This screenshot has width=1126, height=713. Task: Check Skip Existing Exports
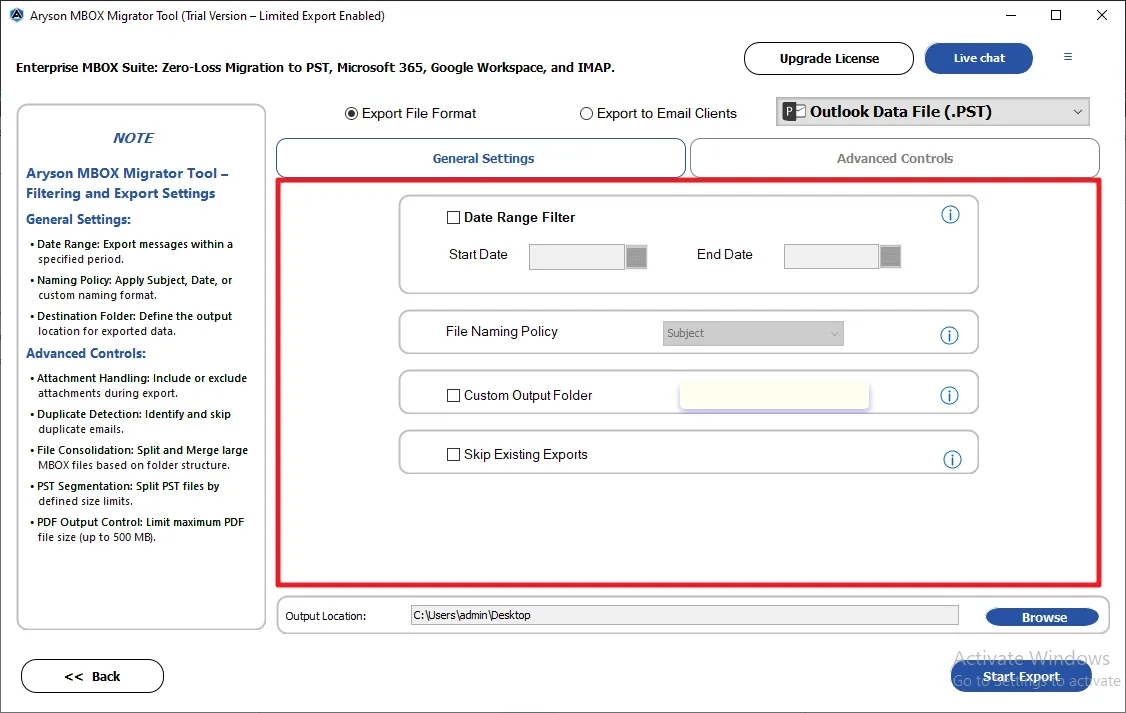coord(453,455)
